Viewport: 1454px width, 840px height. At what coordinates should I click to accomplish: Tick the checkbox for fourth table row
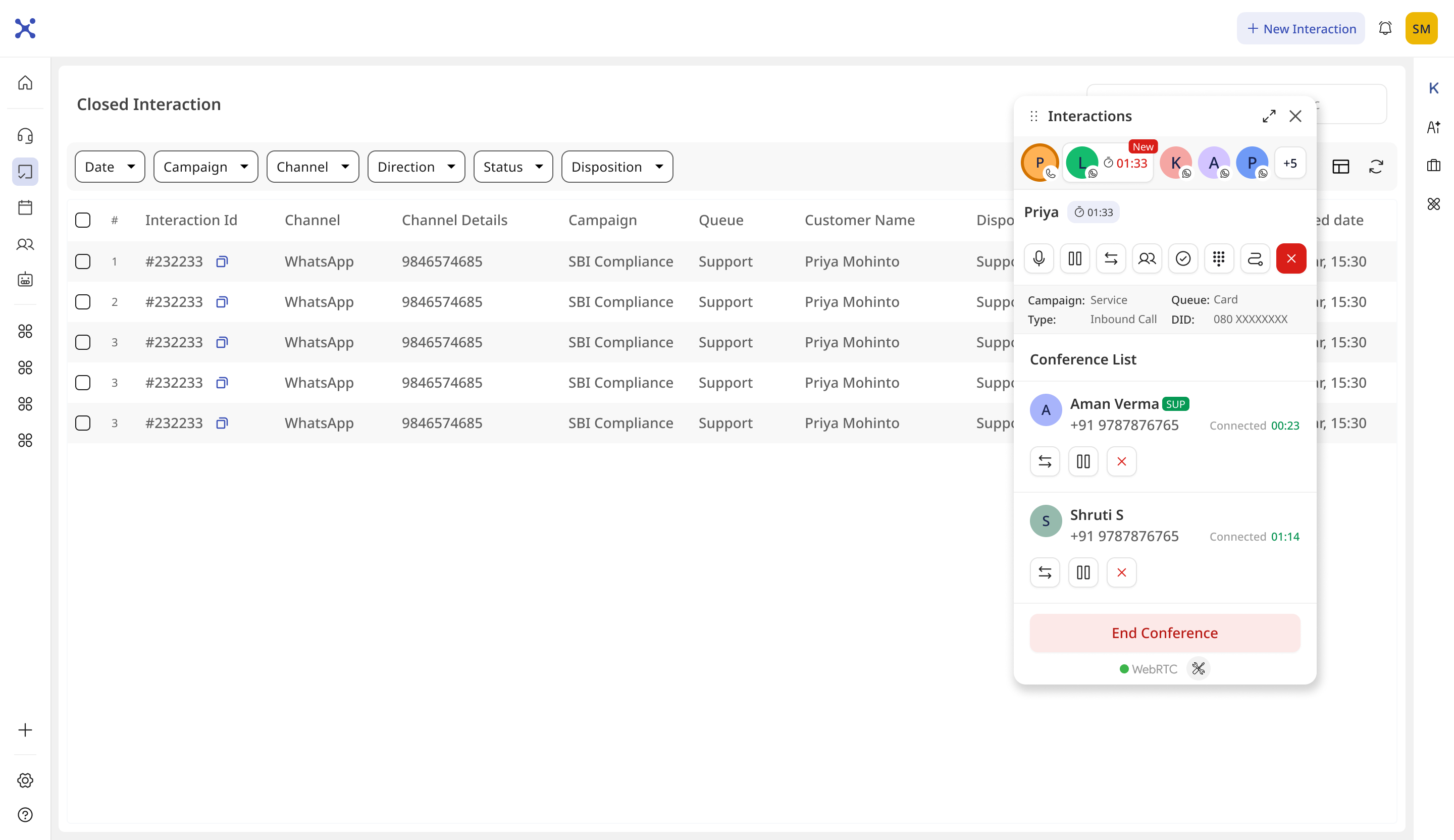83,383
